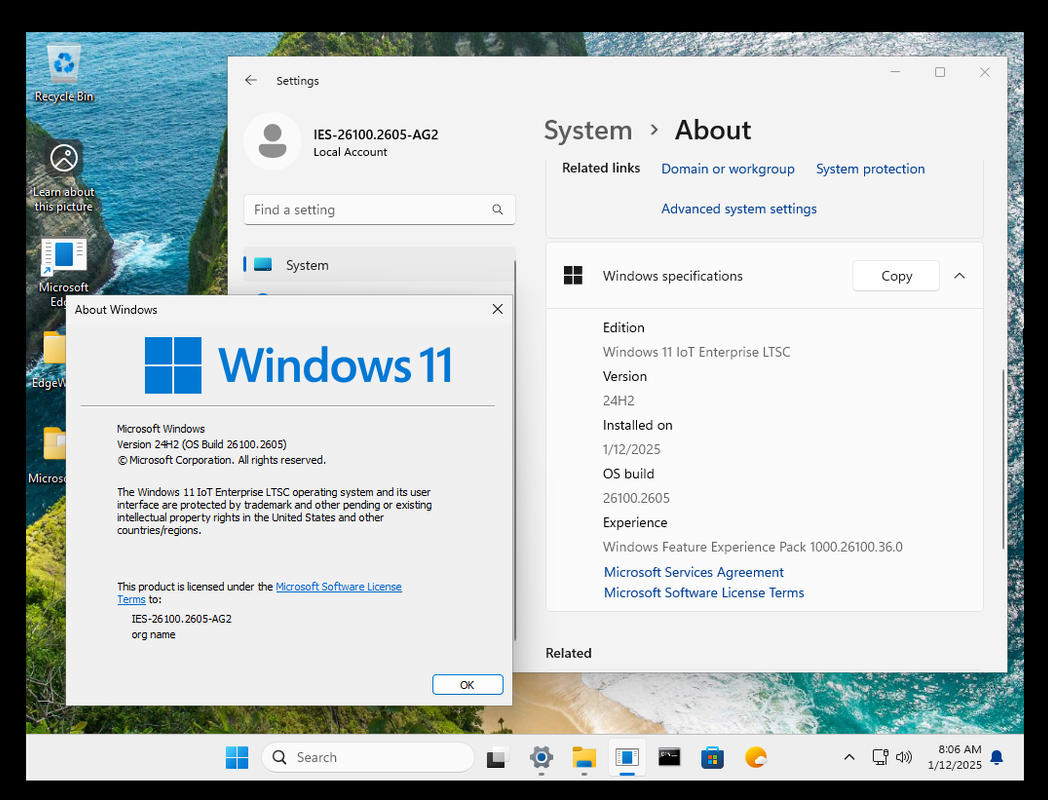Close the About Windows dialog
The image size is (1048, 800).
coord(497,309)
